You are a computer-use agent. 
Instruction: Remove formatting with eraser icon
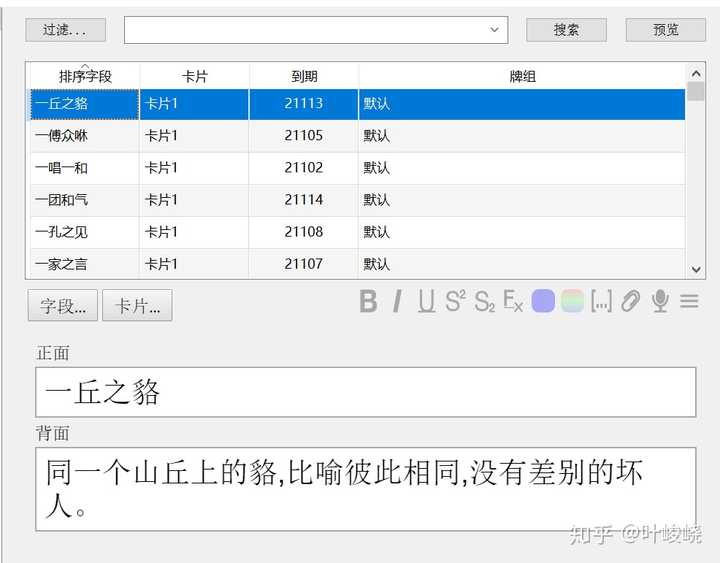pyautogui.click(x=513, y=302)
